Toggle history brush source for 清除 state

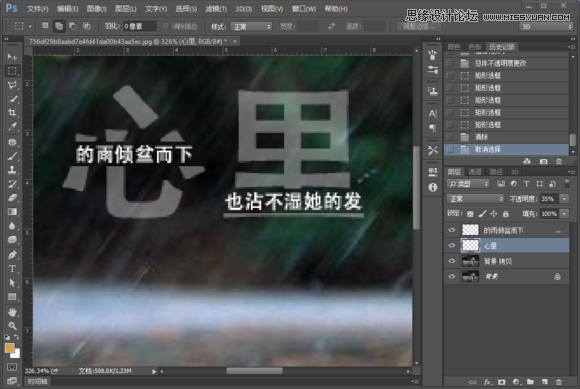tap(450, 137)
